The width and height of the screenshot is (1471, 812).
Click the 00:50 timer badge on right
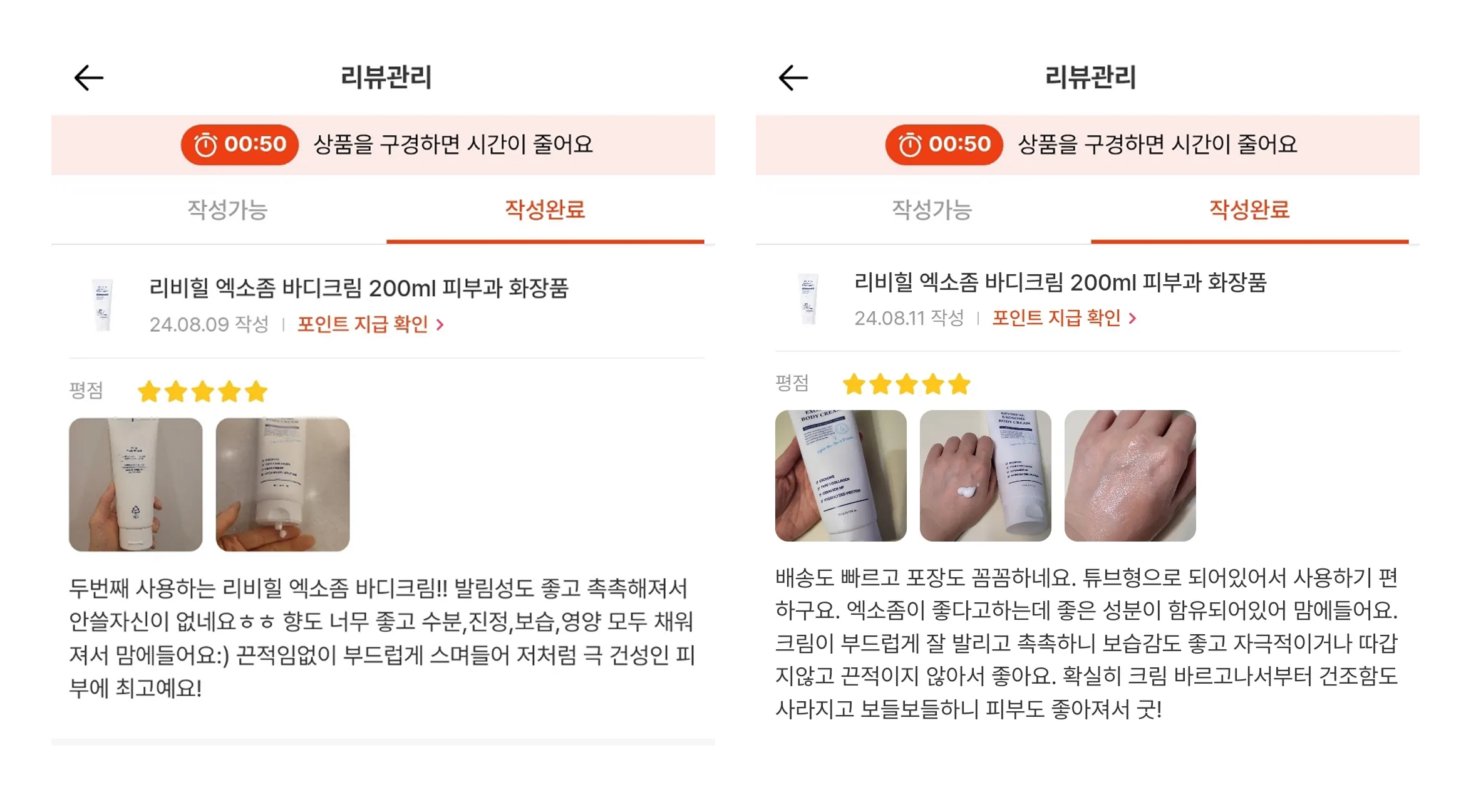[944, 145]
